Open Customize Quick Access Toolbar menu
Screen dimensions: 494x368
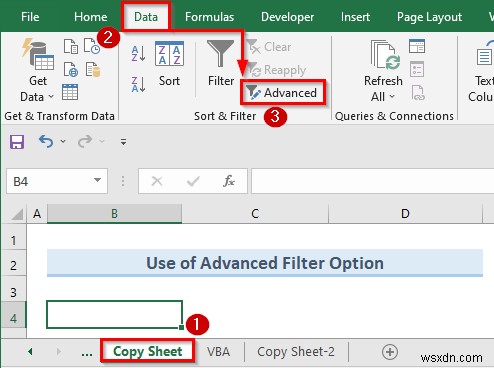(123, 142)
